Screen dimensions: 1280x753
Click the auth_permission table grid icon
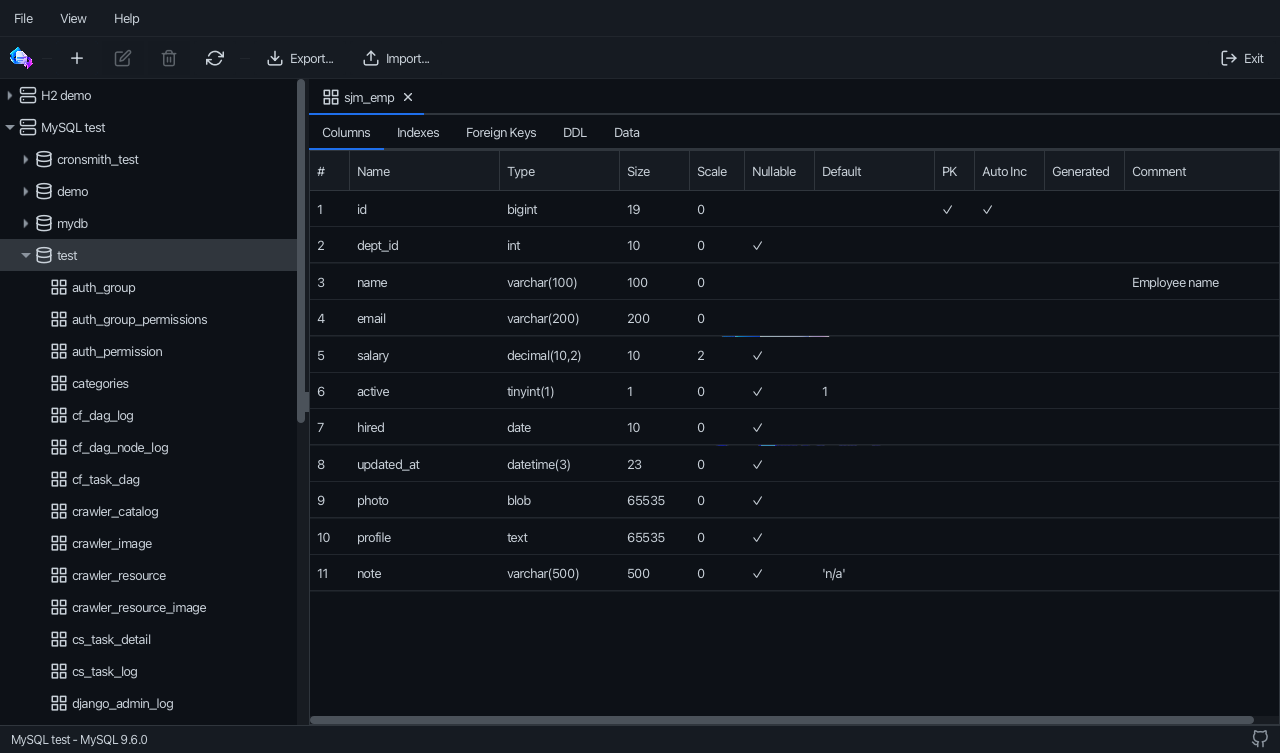tap(59, 351)
